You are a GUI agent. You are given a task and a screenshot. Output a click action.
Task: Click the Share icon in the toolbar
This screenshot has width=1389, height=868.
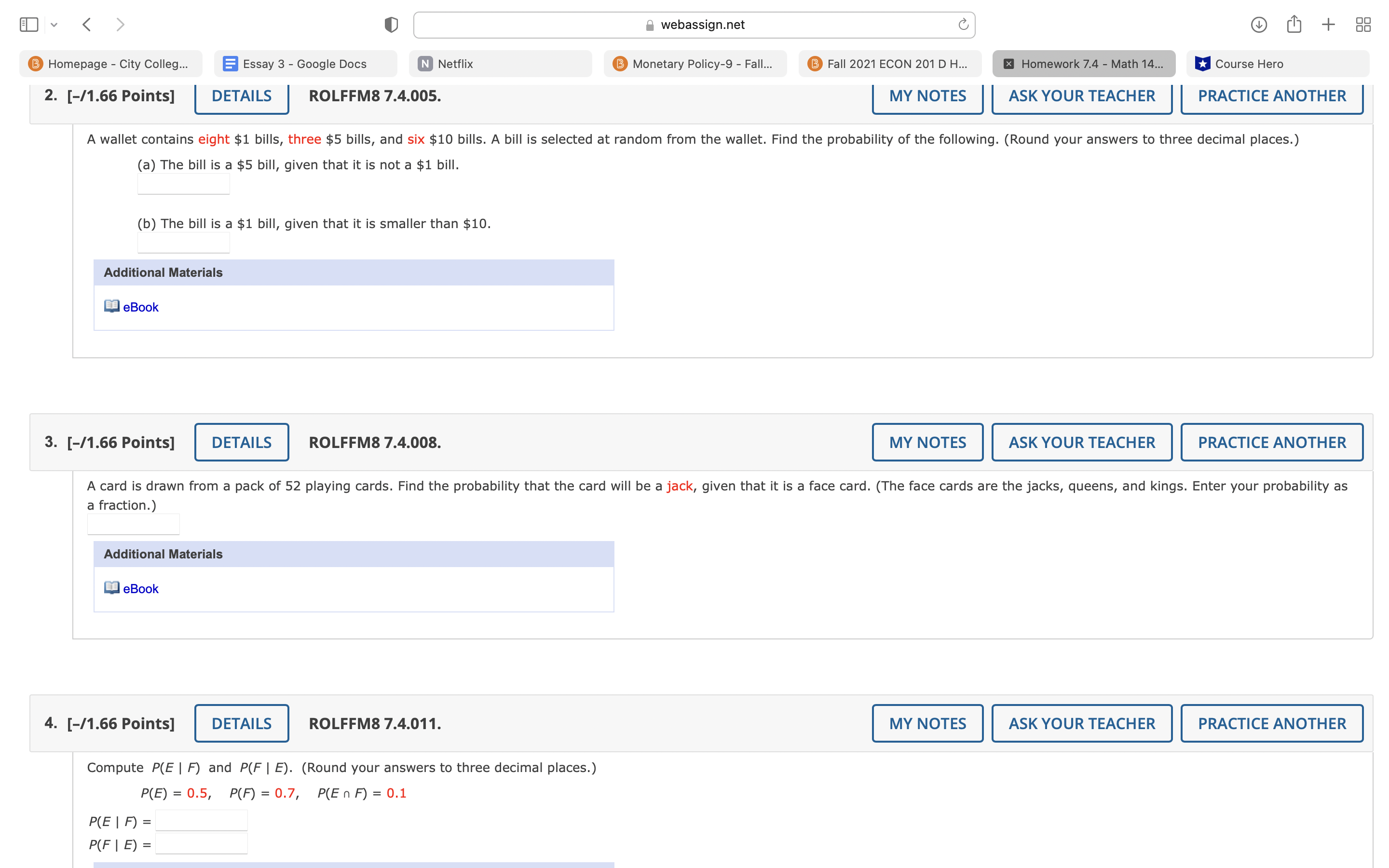click(x=1294, y=24)
